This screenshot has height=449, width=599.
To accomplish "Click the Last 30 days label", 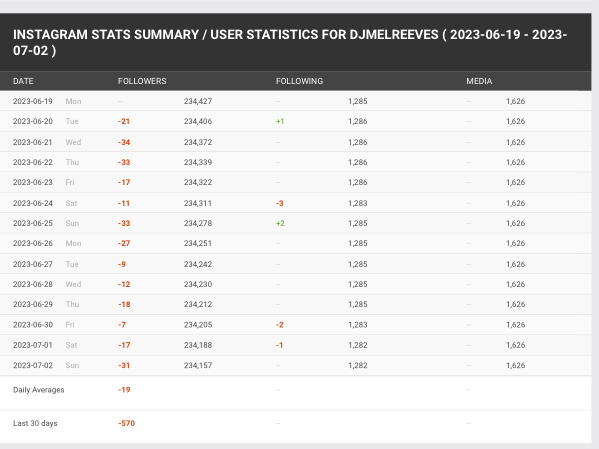I will pyautogui.click(x=35, y=423).
